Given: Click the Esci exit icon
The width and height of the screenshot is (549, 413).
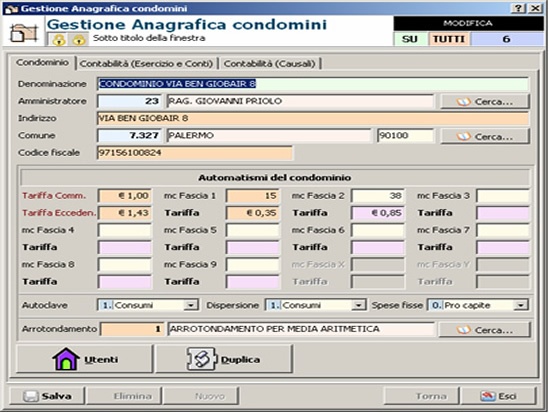Looking at the screenshot, I should point(488,396).
